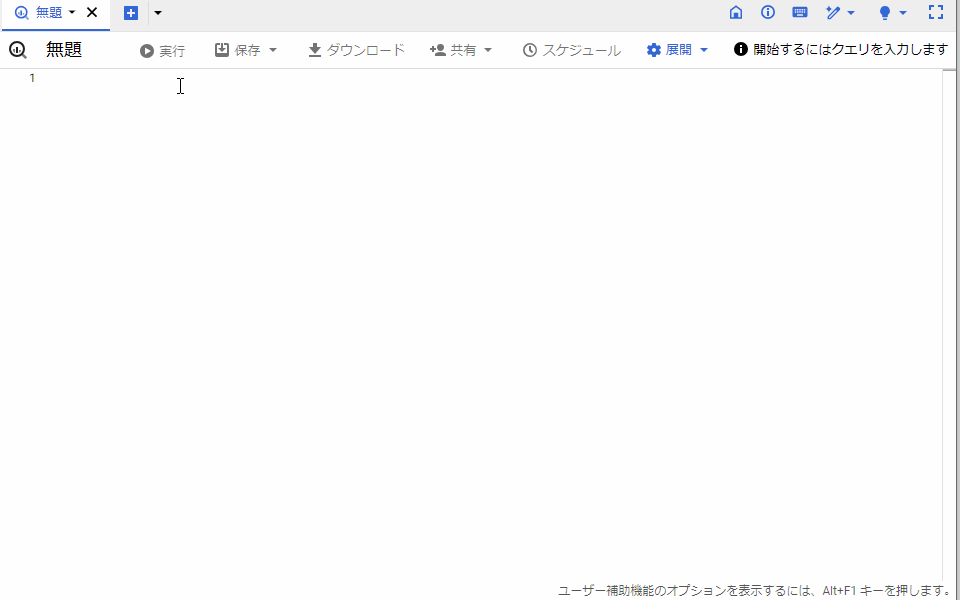Open the lightbulb icon's dropdown menu
960x600 pixels.
tap(901, 13)
